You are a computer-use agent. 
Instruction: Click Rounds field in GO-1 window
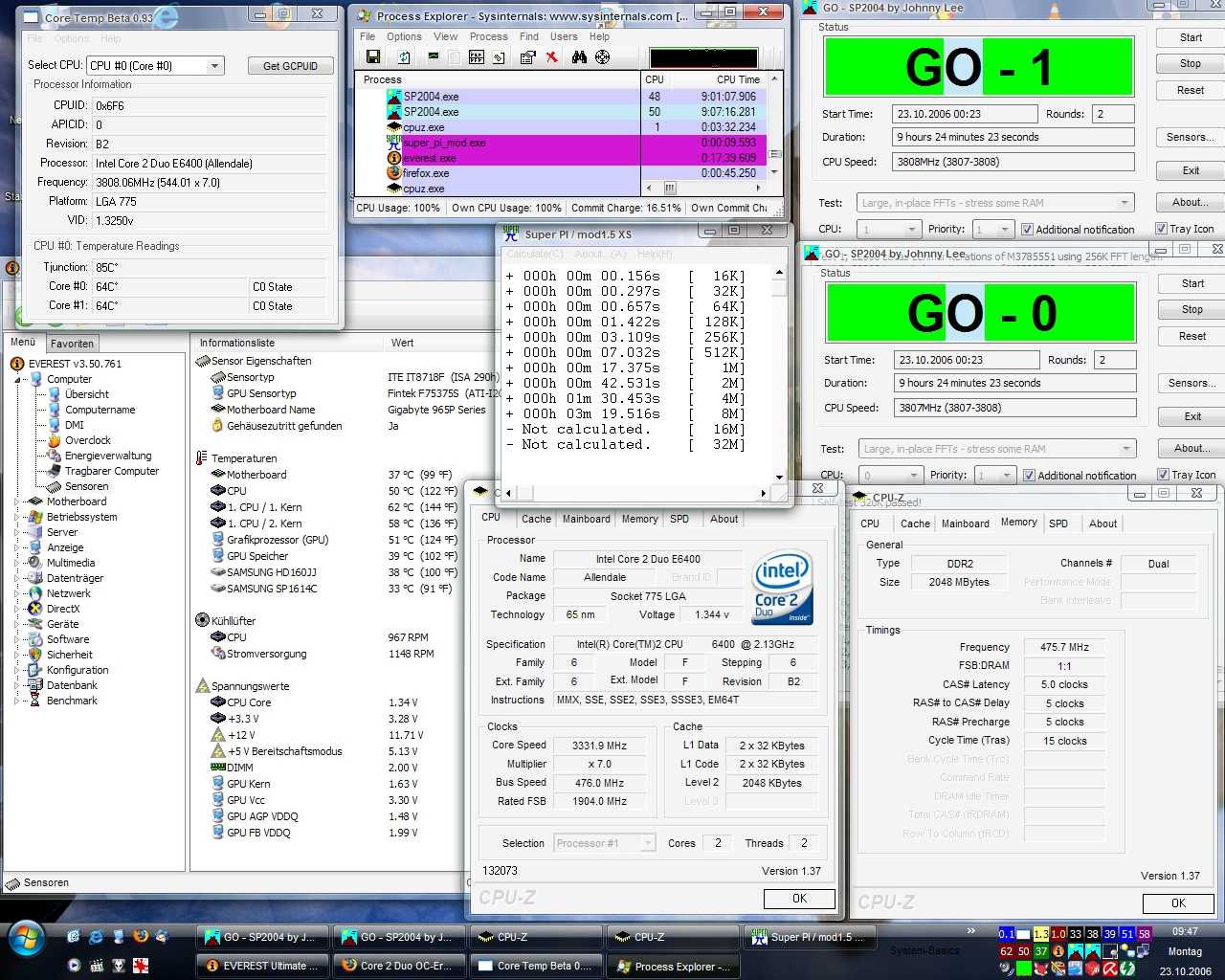[1114, 114]
